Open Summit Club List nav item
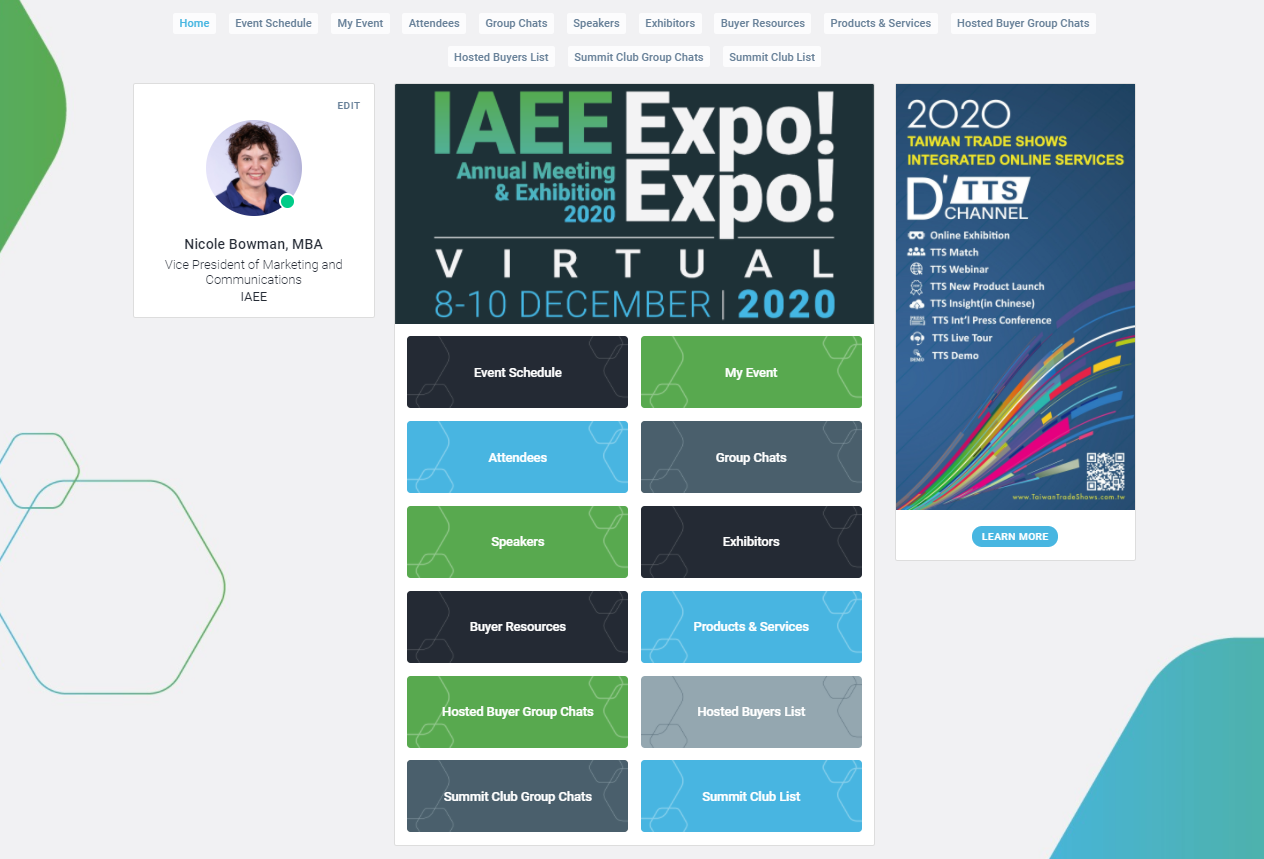 point(772,57)
